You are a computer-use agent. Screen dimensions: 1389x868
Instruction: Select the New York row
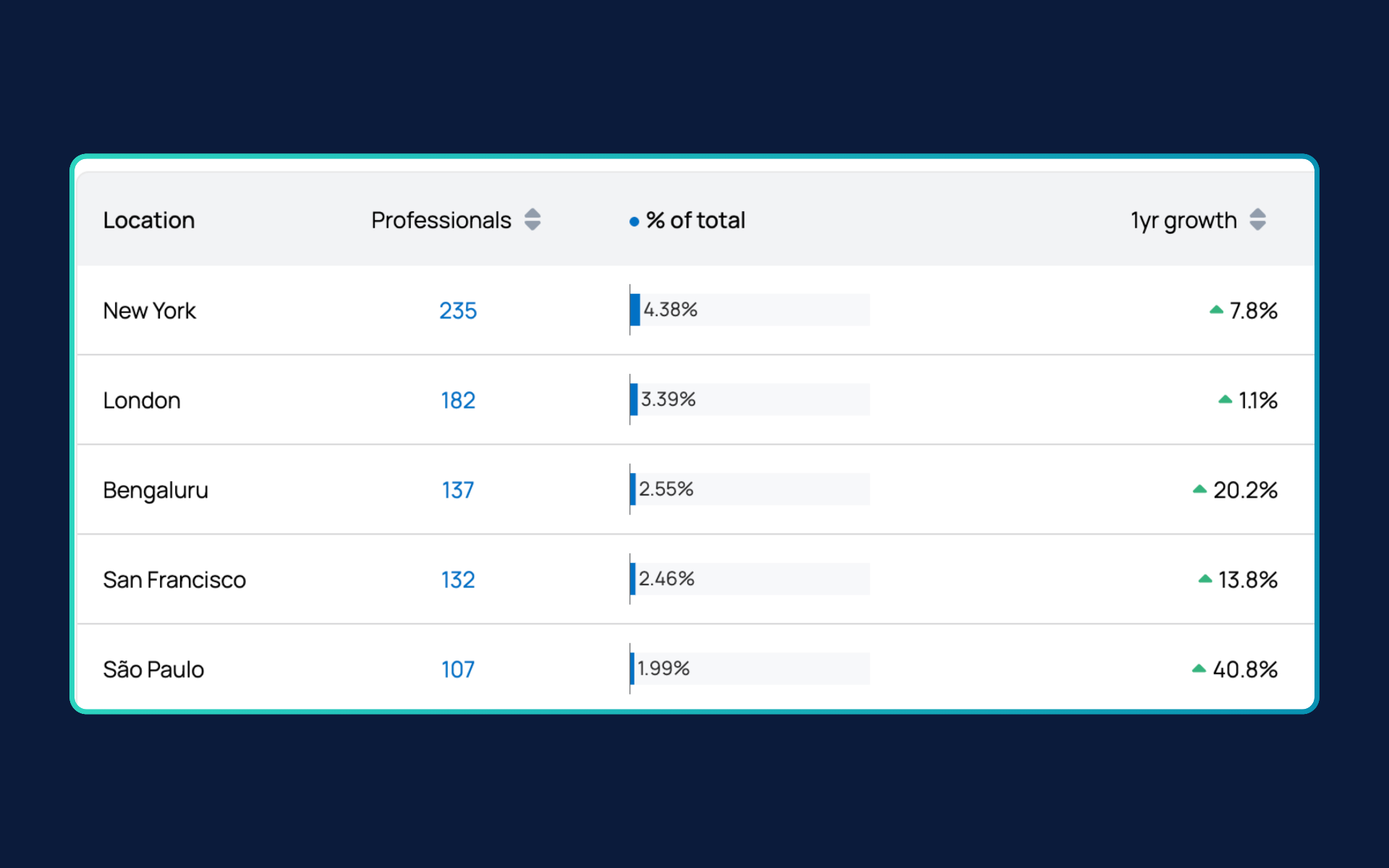[x=695, y=310]
